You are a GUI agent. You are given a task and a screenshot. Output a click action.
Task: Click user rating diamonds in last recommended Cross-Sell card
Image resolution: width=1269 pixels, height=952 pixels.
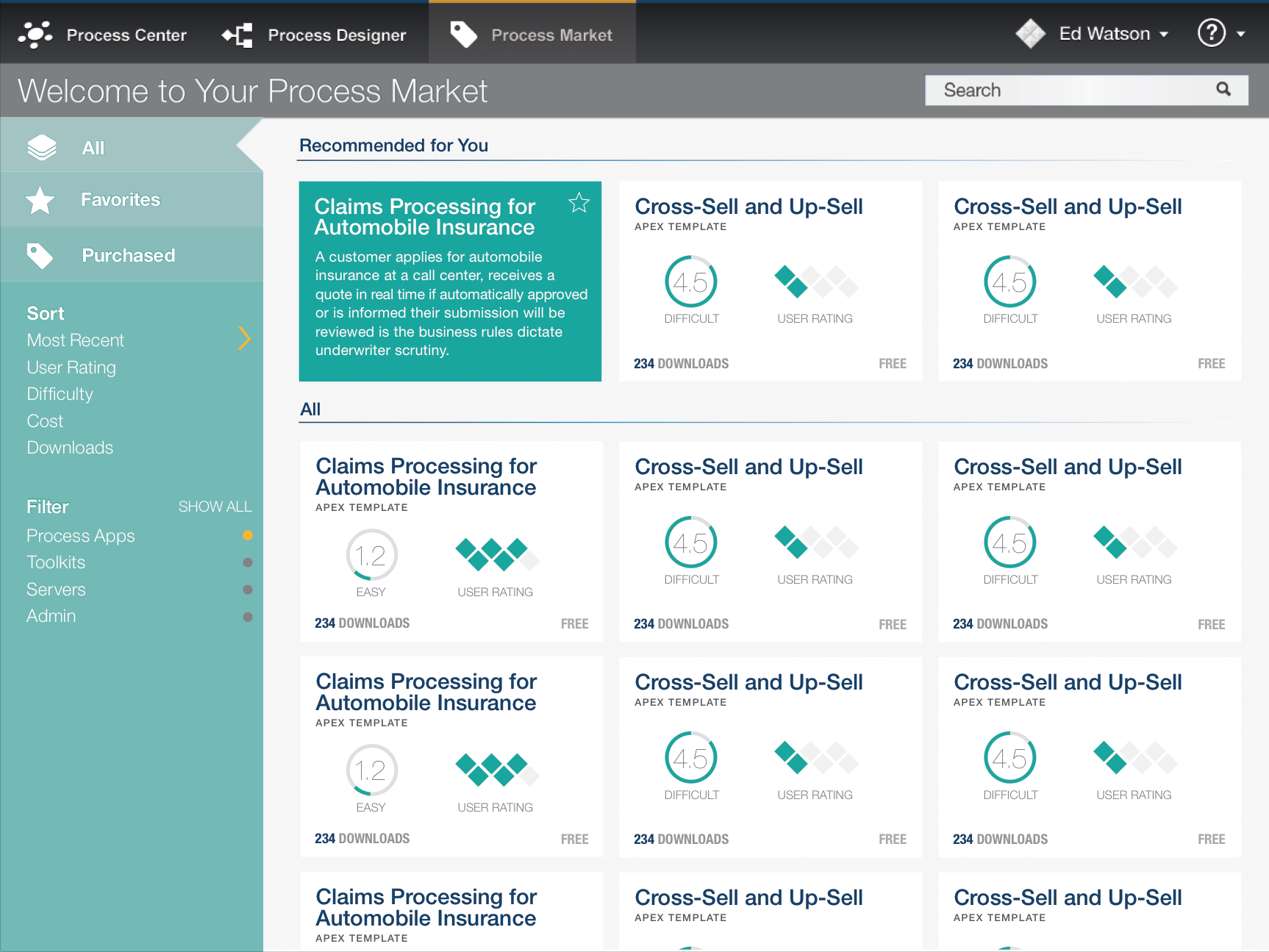pos(1135,282)
